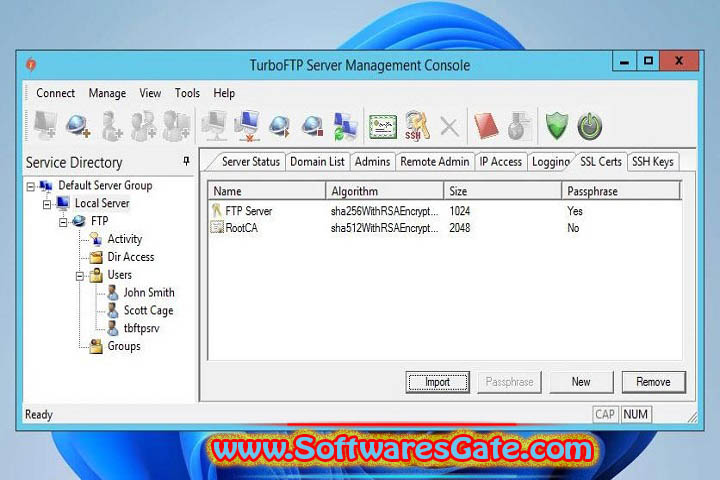Click the Import button
Screen dimensions: 720x480
(438, 382)
